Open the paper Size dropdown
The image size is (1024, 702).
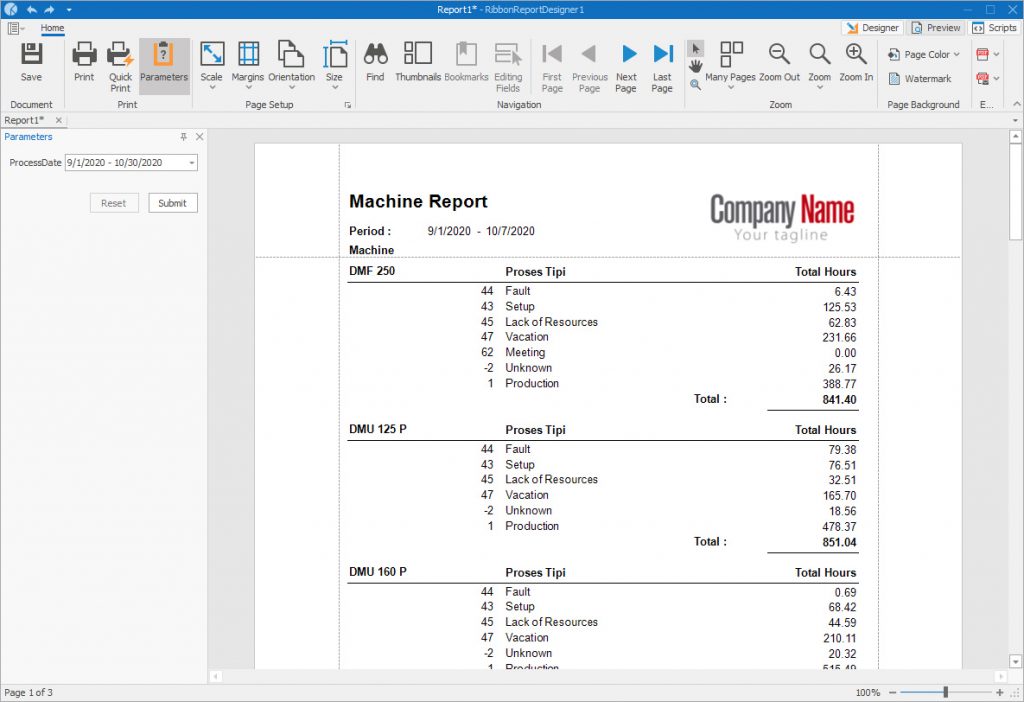(334, 87)
